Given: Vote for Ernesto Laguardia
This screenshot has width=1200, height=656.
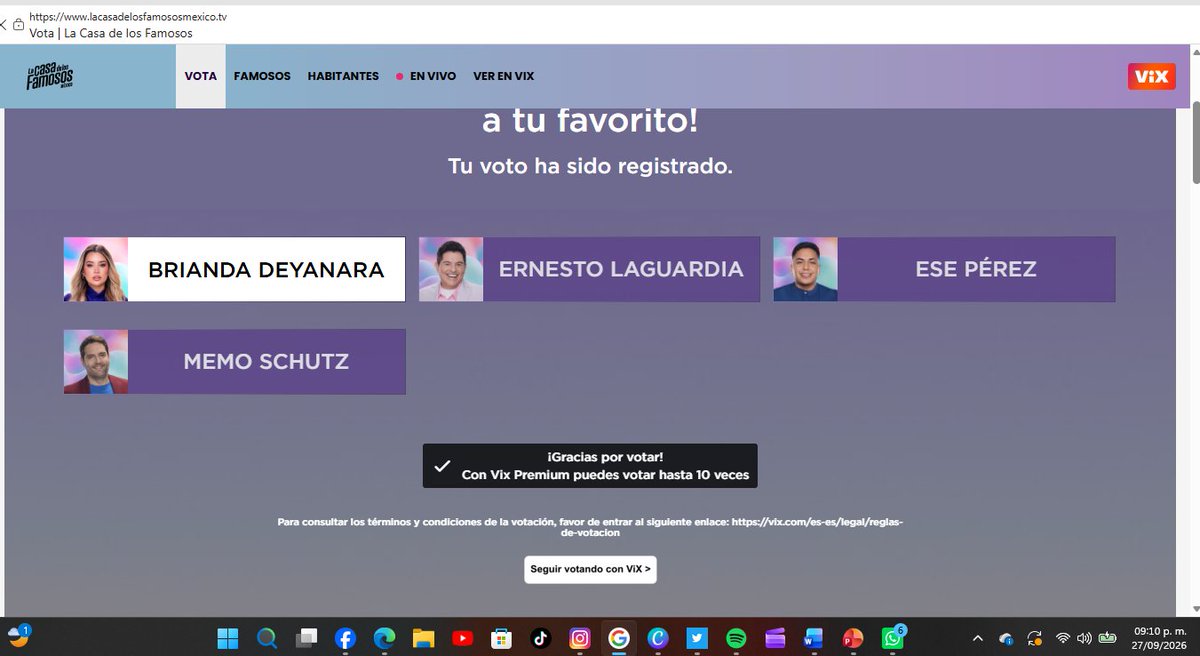Looking at the screenshot, I should pos(589,269).
